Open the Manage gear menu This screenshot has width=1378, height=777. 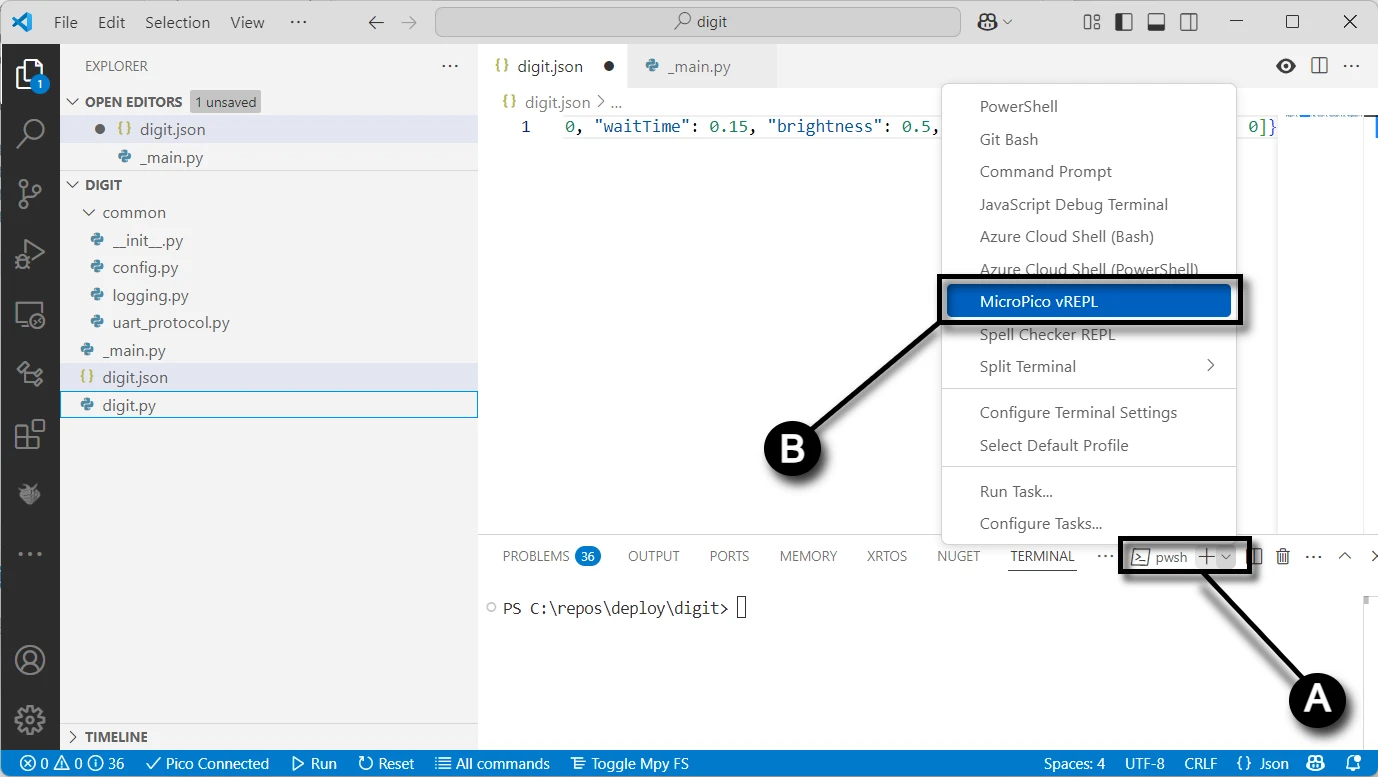click(30, 719)
